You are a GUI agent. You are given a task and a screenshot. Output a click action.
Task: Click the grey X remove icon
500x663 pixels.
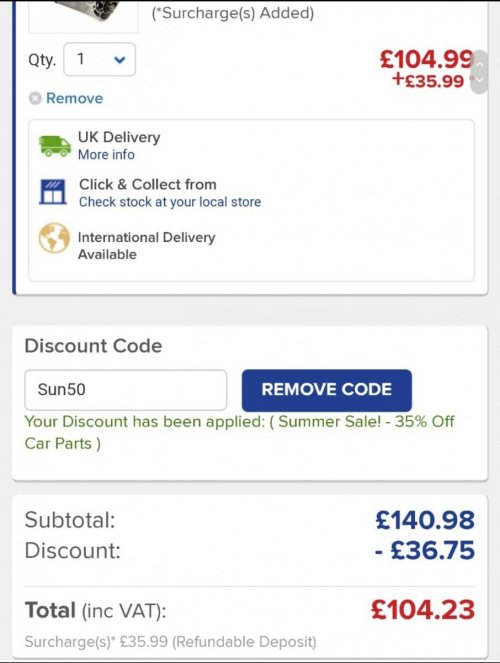tap(35, 99)
